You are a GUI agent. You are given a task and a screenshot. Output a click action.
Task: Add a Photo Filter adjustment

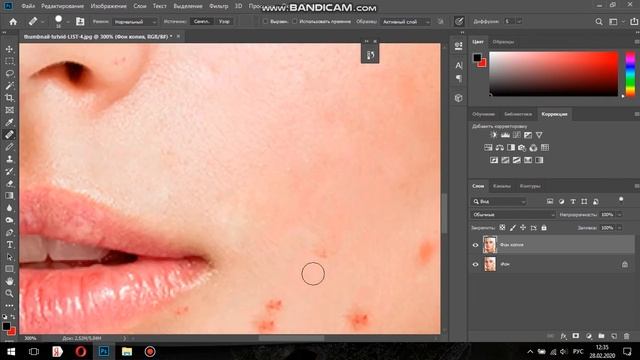[522, 148]
